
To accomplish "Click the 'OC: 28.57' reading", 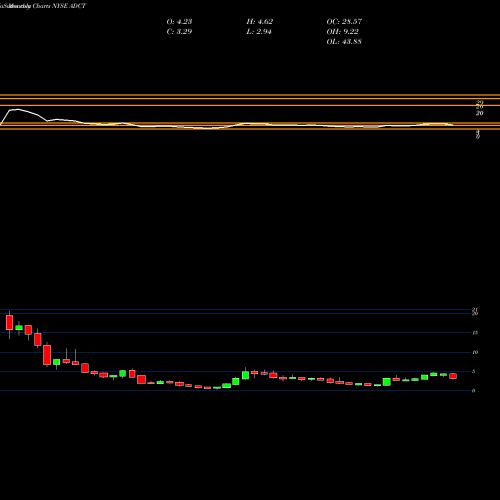I will pyautogui.click(x=344, y=22).
